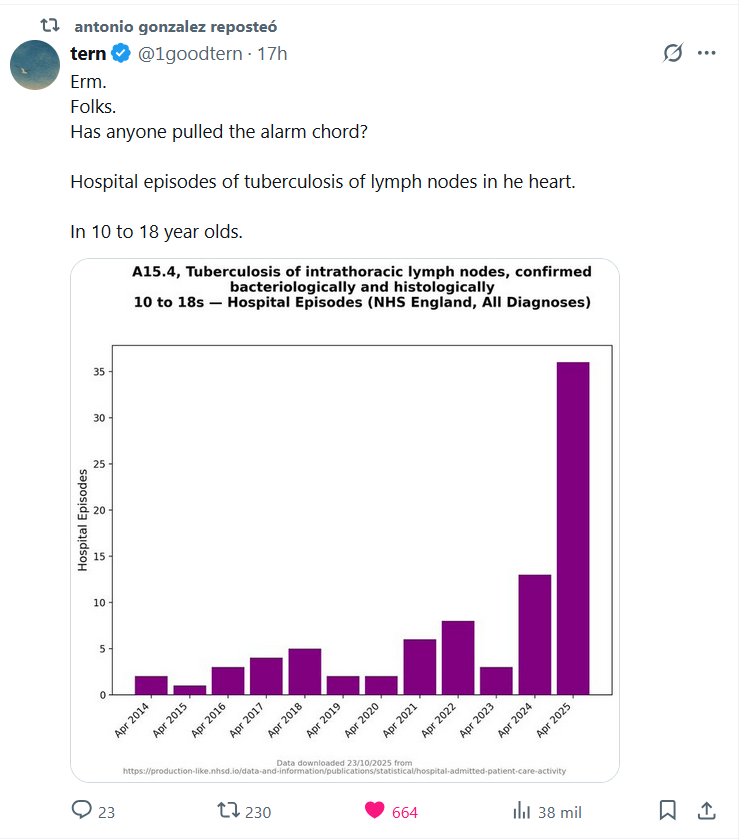This screenshot has width=750, height=840.
Task: Open view analytics bar-chart icon
Action: [521, 811]
